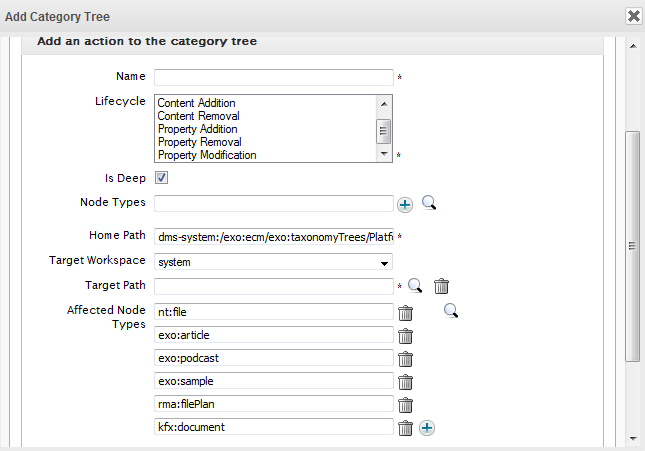The height and width of the screenshot is (451, 645).
Task: Delete the rma:filePlan node type entry
Action: pyautogui.click(x=406, y=404)
